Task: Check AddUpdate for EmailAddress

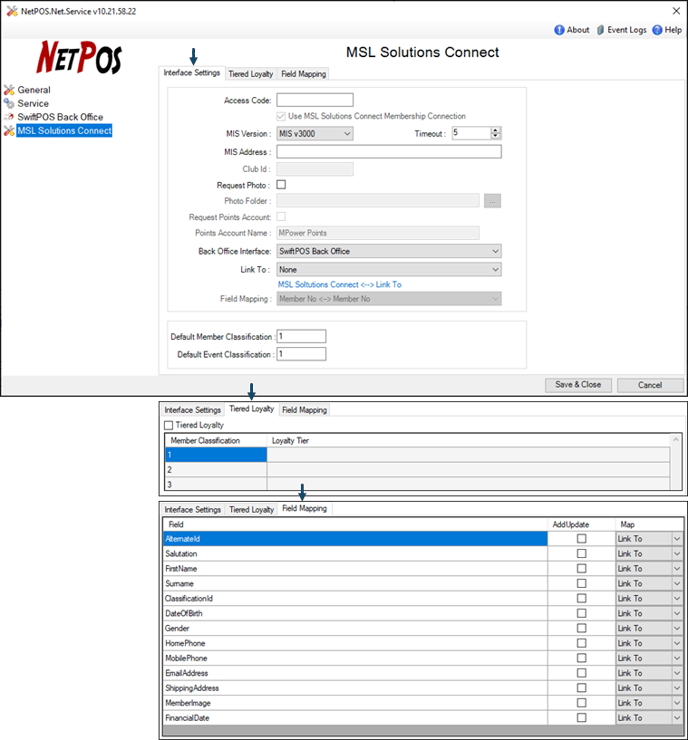Action: click(582, 673)
